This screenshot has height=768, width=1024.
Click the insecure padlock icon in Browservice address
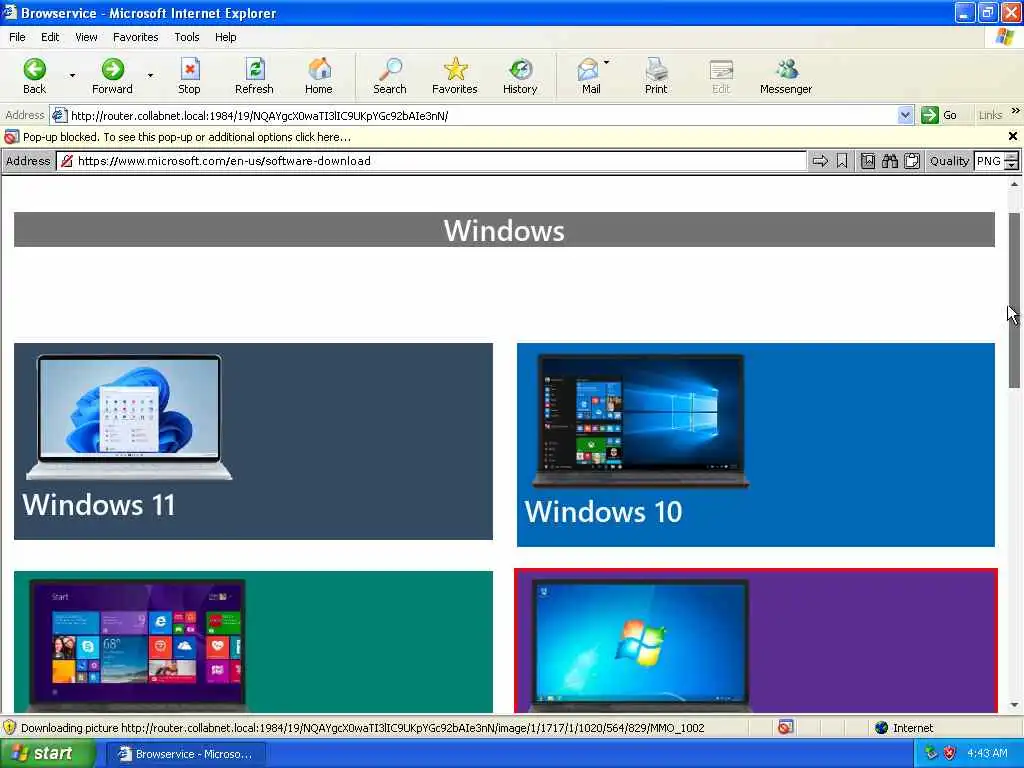[67, 161]
